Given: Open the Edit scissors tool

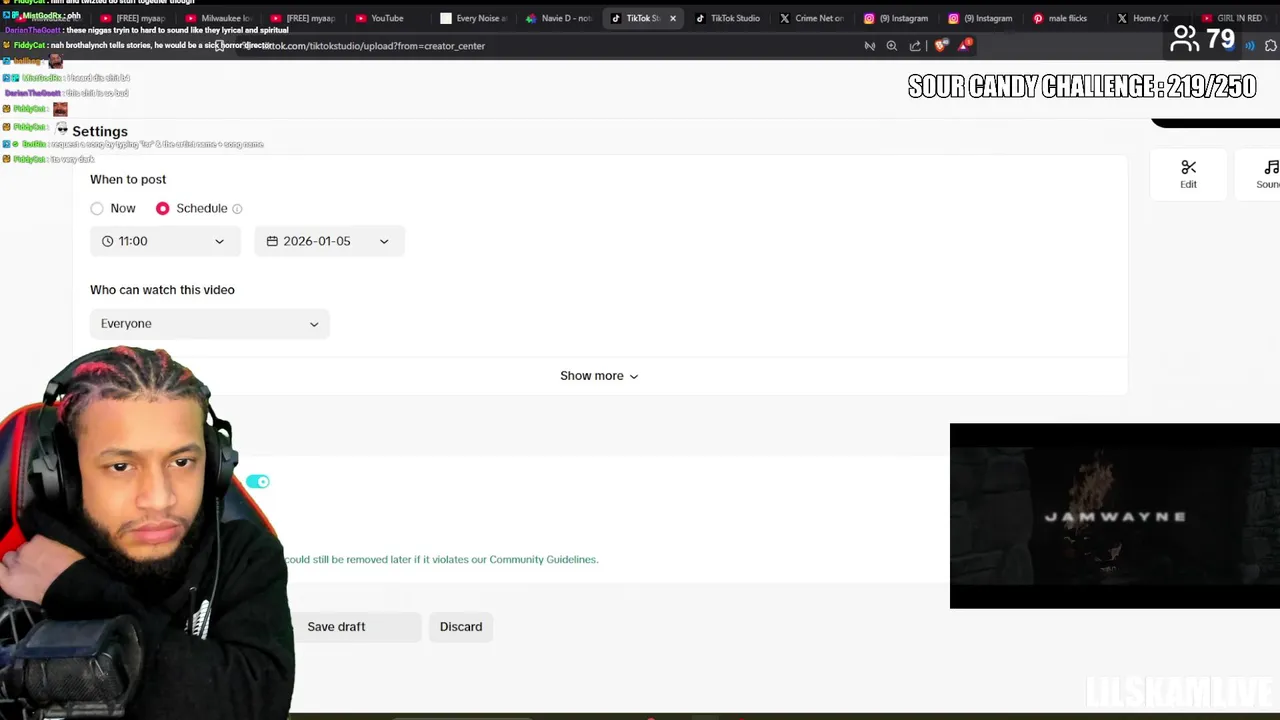Looking at the screenshot, I should [x=1188, y=173].
